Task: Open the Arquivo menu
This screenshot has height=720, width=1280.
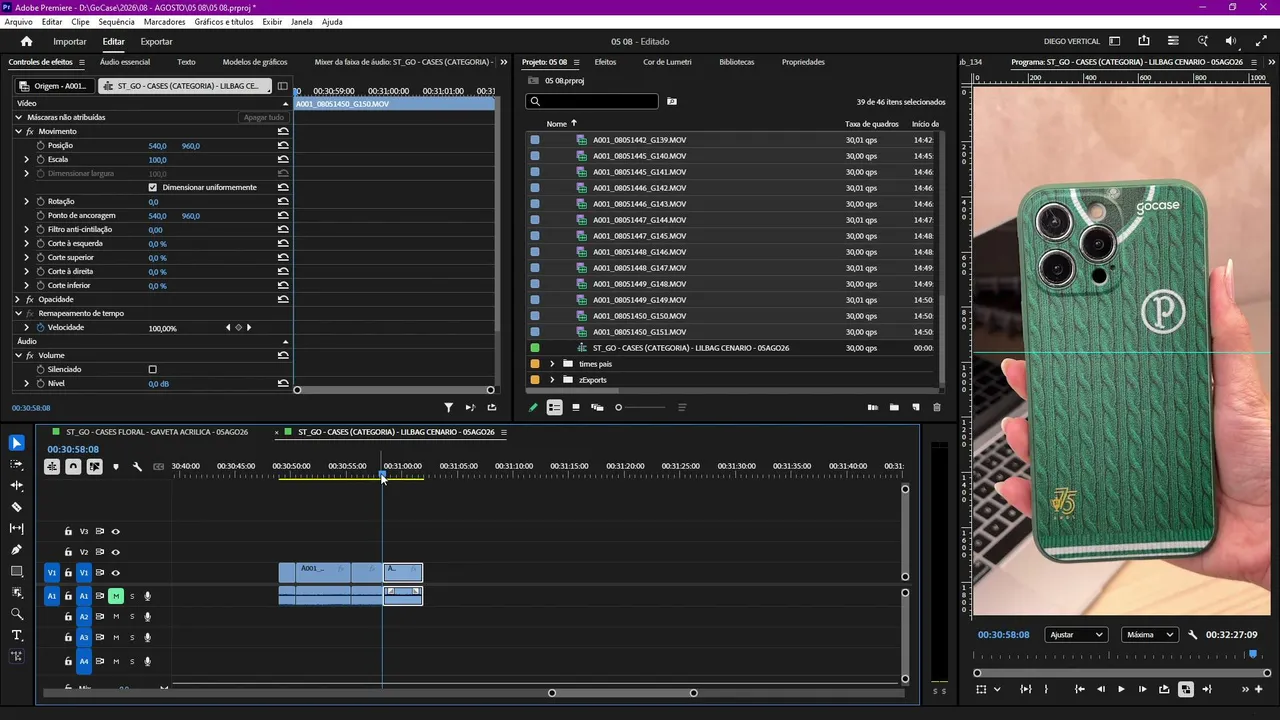Action: coord(19,22)
